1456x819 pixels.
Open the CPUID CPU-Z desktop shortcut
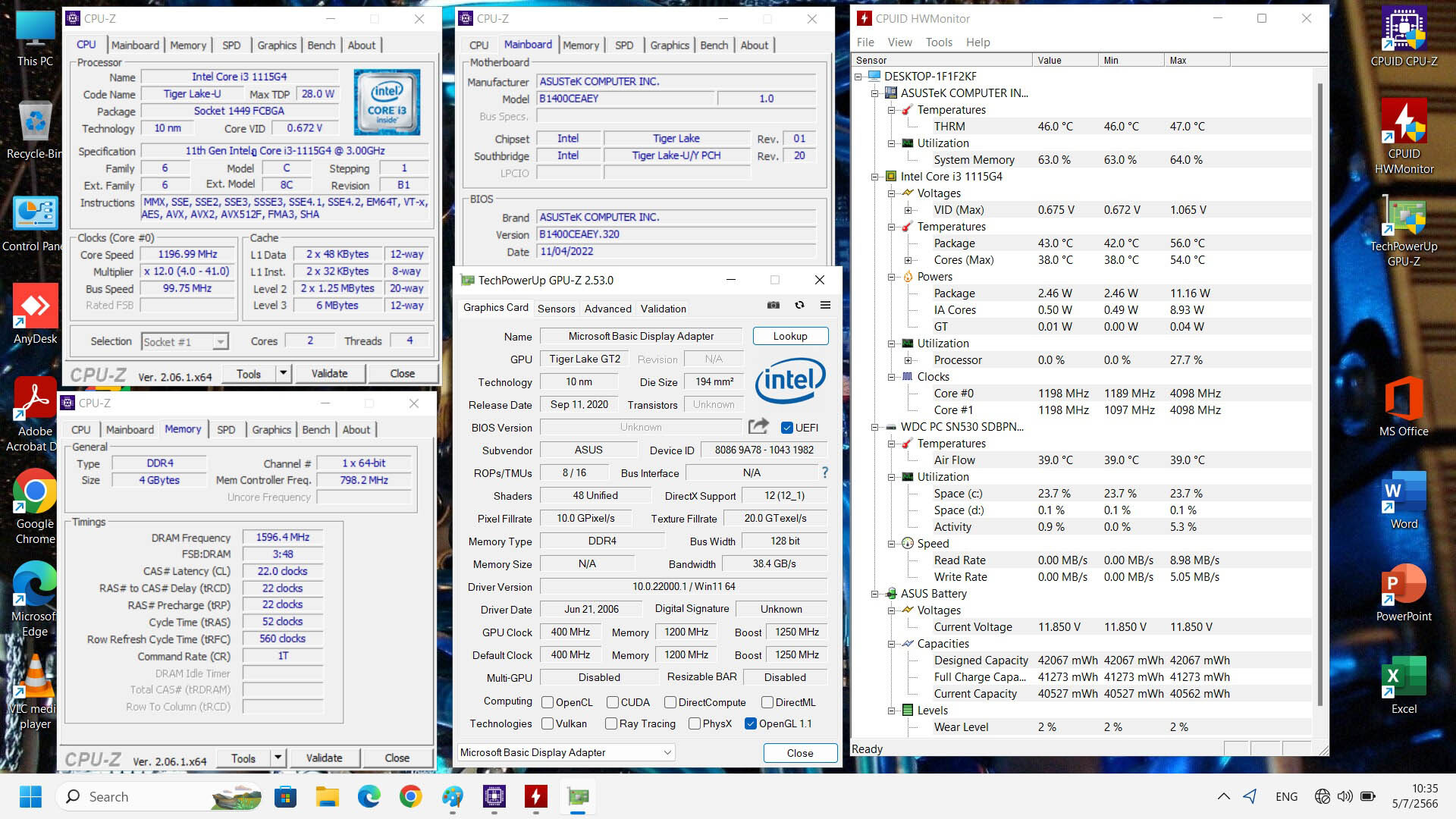point(1404,38)
